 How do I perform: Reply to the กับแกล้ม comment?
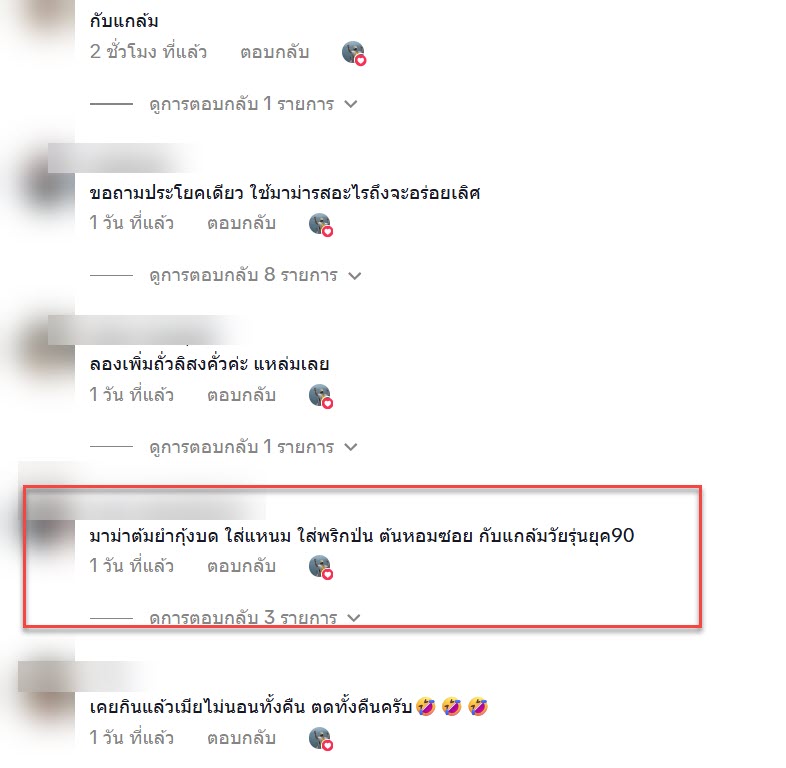[x=274, y=52]
